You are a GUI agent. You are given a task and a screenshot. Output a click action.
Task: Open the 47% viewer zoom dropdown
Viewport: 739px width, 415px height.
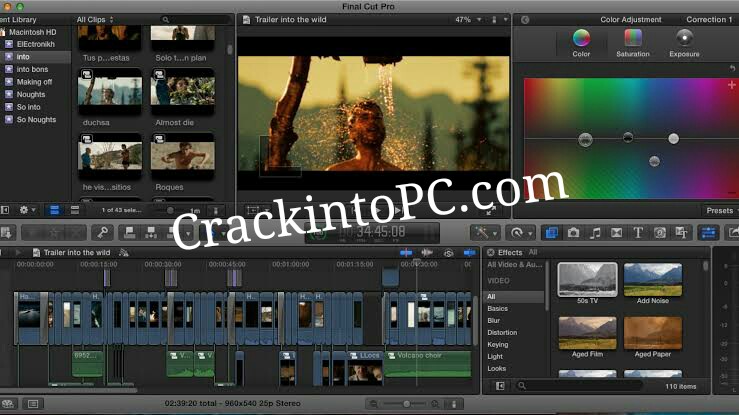468,20
